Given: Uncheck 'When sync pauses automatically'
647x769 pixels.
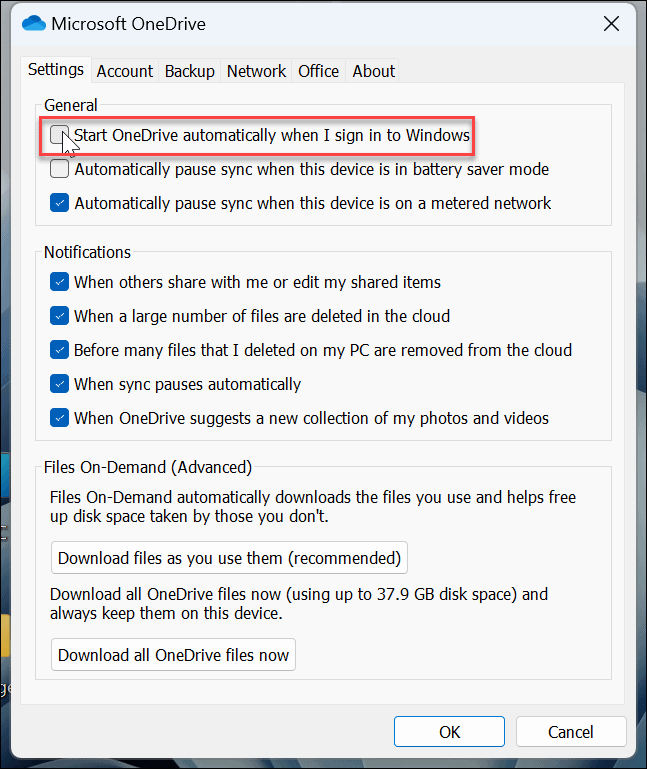Looking at the screenshot, I should pyautogui.click(x=59, y=384).
